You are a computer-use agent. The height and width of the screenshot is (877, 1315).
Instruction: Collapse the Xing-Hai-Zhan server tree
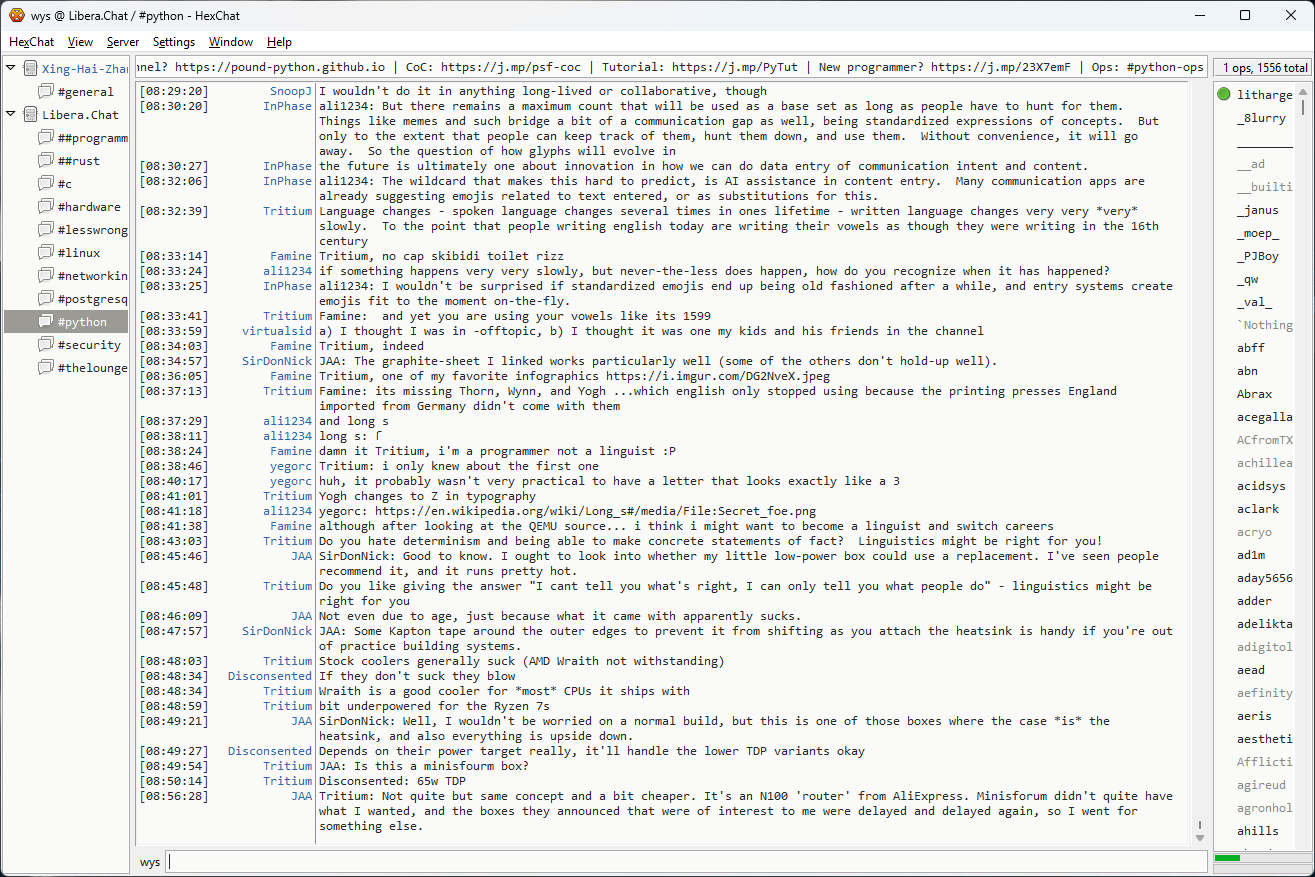[x=11, y=69]
